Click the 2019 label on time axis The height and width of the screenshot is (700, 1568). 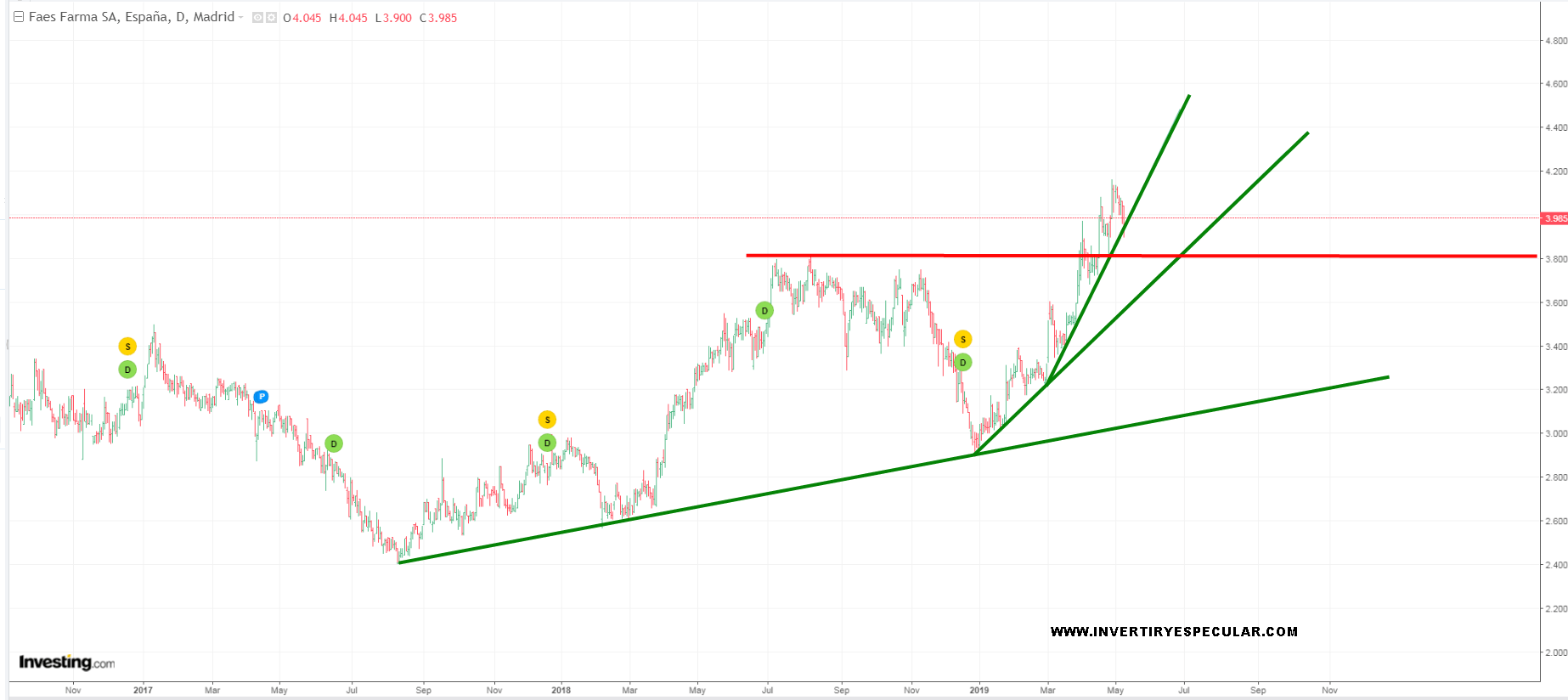(x=979, y=690)
